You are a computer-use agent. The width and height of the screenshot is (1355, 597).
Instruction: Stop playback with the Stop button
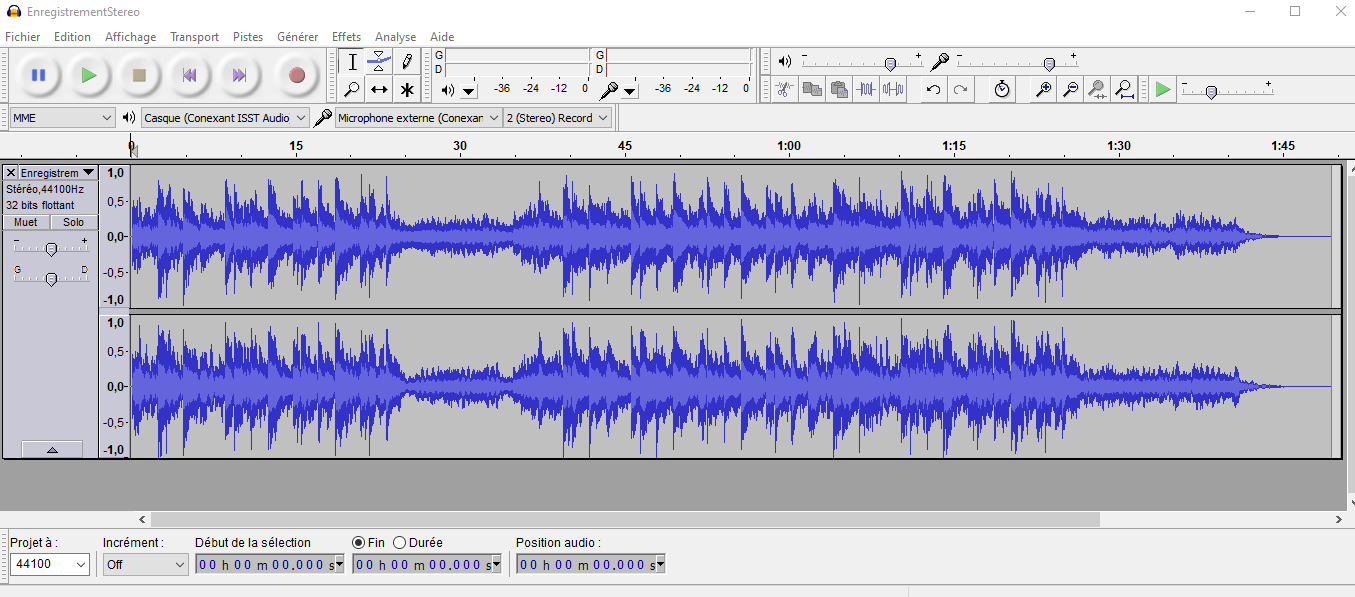140,75
